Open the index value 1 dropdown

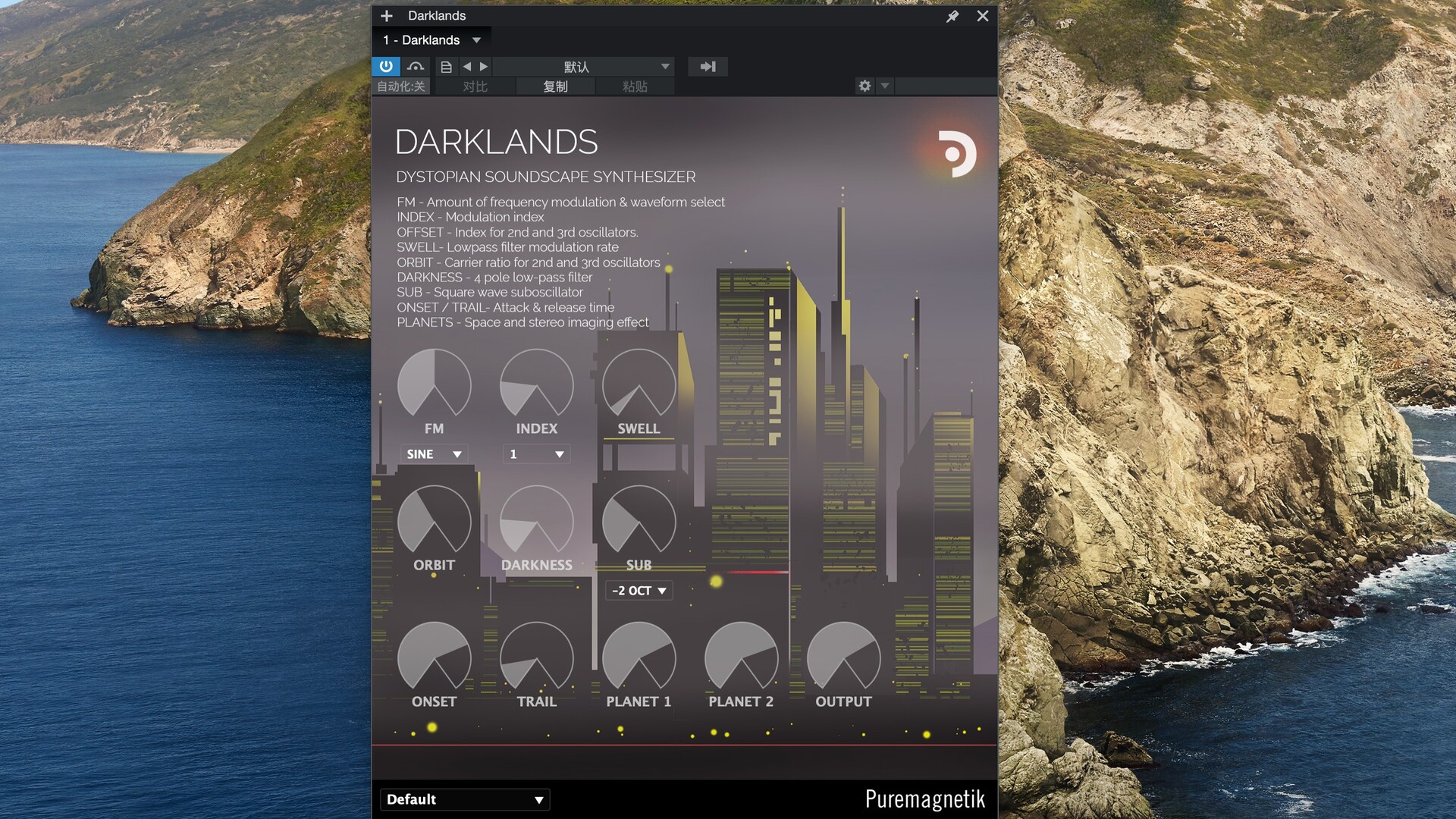coord(536,454)
